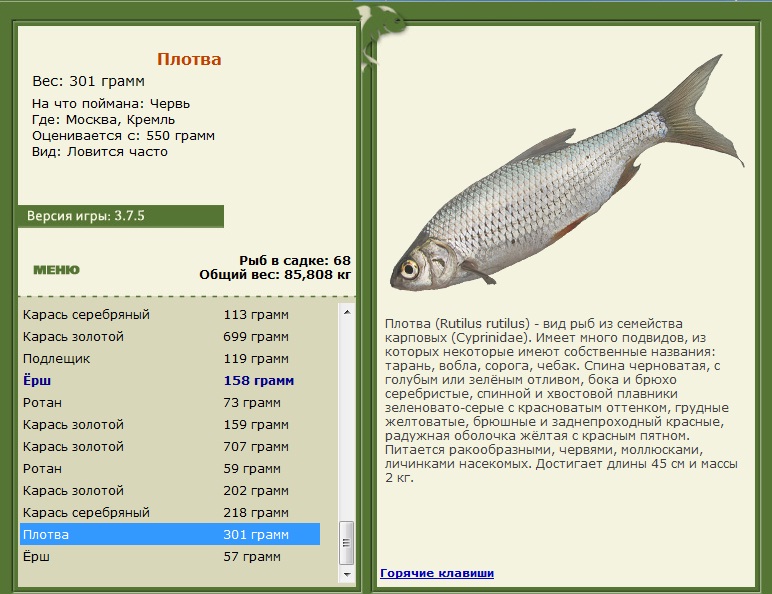Select highlighted Плотва 301 грамм entry
The height and width of the screenshot is (594, 772).
coord(170,534)
